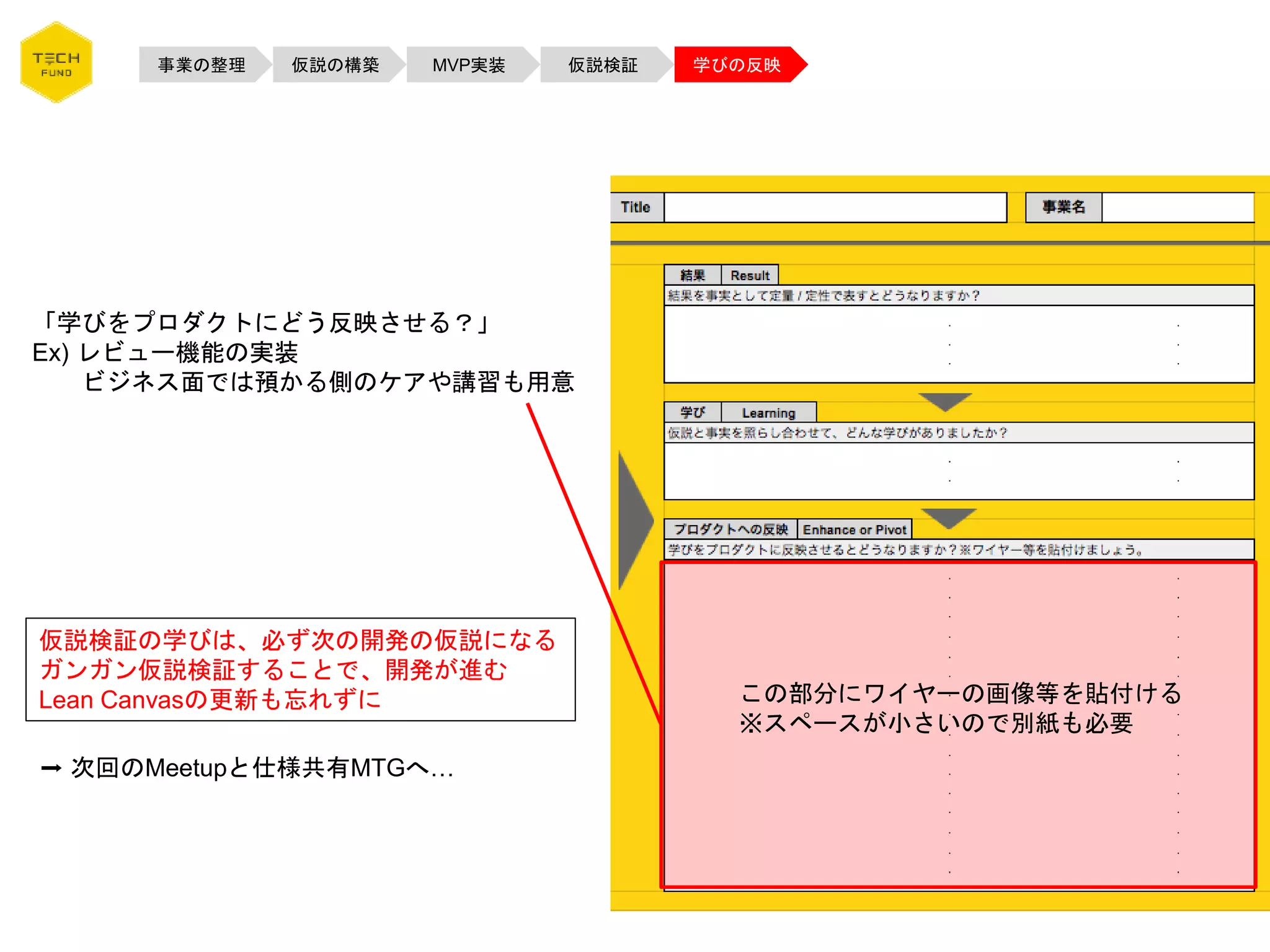
Task: Click the down arrow below the Learning box
Action: click(x=949, y=518)
